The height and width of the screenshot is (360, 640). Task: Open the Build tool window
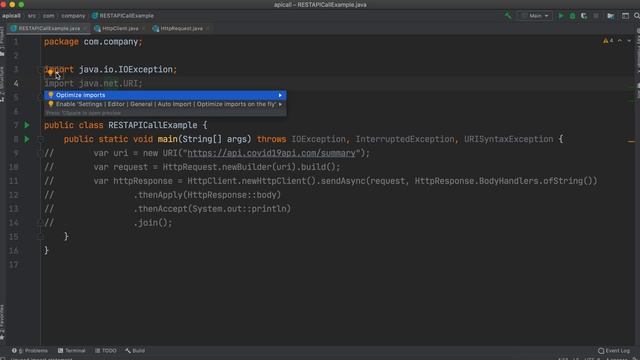(x=135, y=351)
